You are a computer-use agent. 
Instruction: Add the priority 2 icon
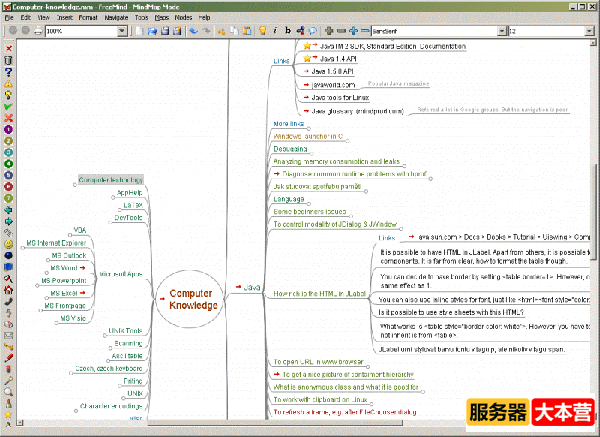click(8, 141)
